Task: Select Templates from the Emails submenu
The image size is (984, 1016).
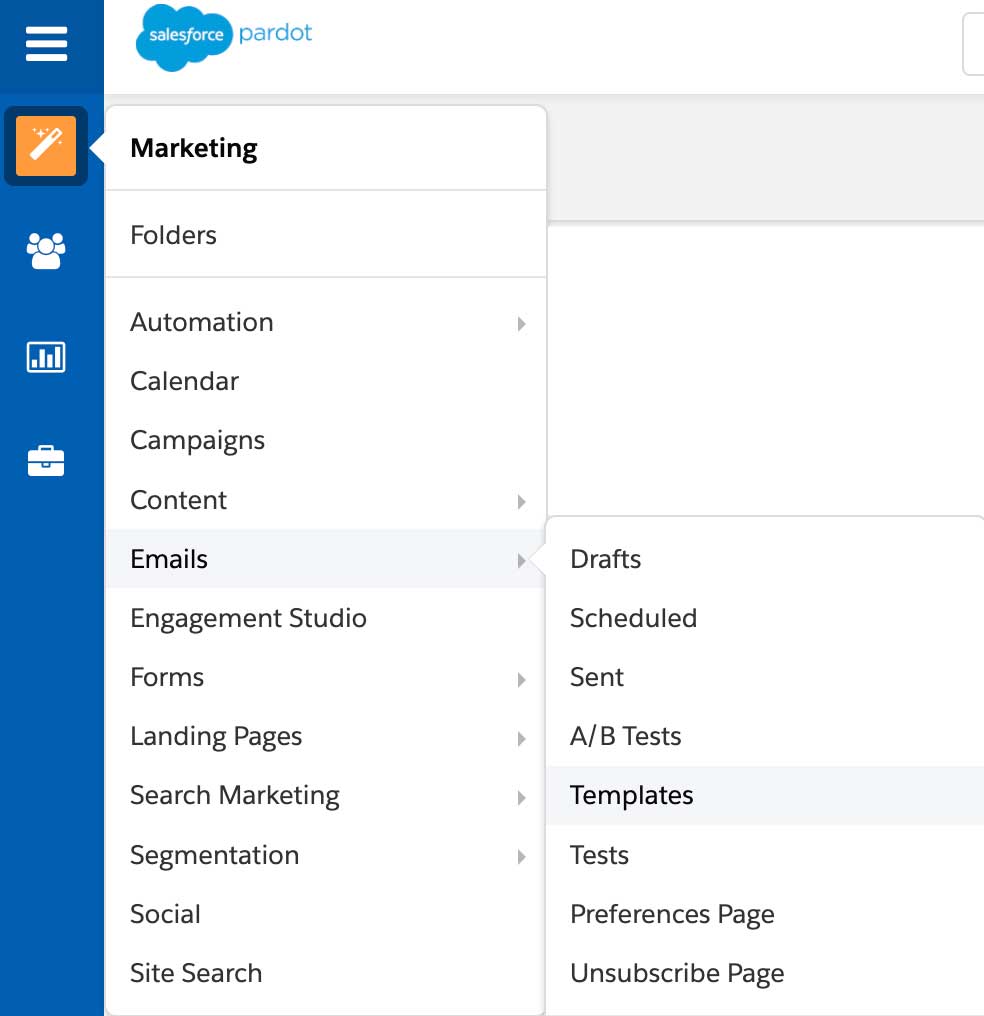Action: [631, 796]
